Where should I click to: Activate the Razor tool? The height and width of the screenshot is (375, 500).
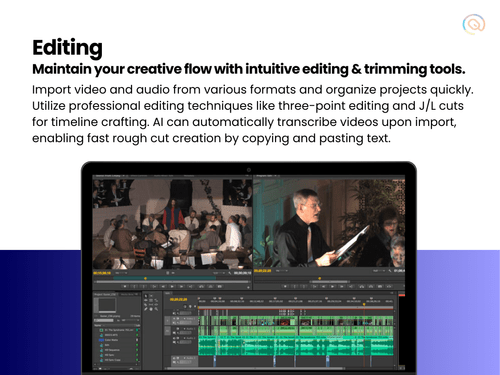click(146, 305)
